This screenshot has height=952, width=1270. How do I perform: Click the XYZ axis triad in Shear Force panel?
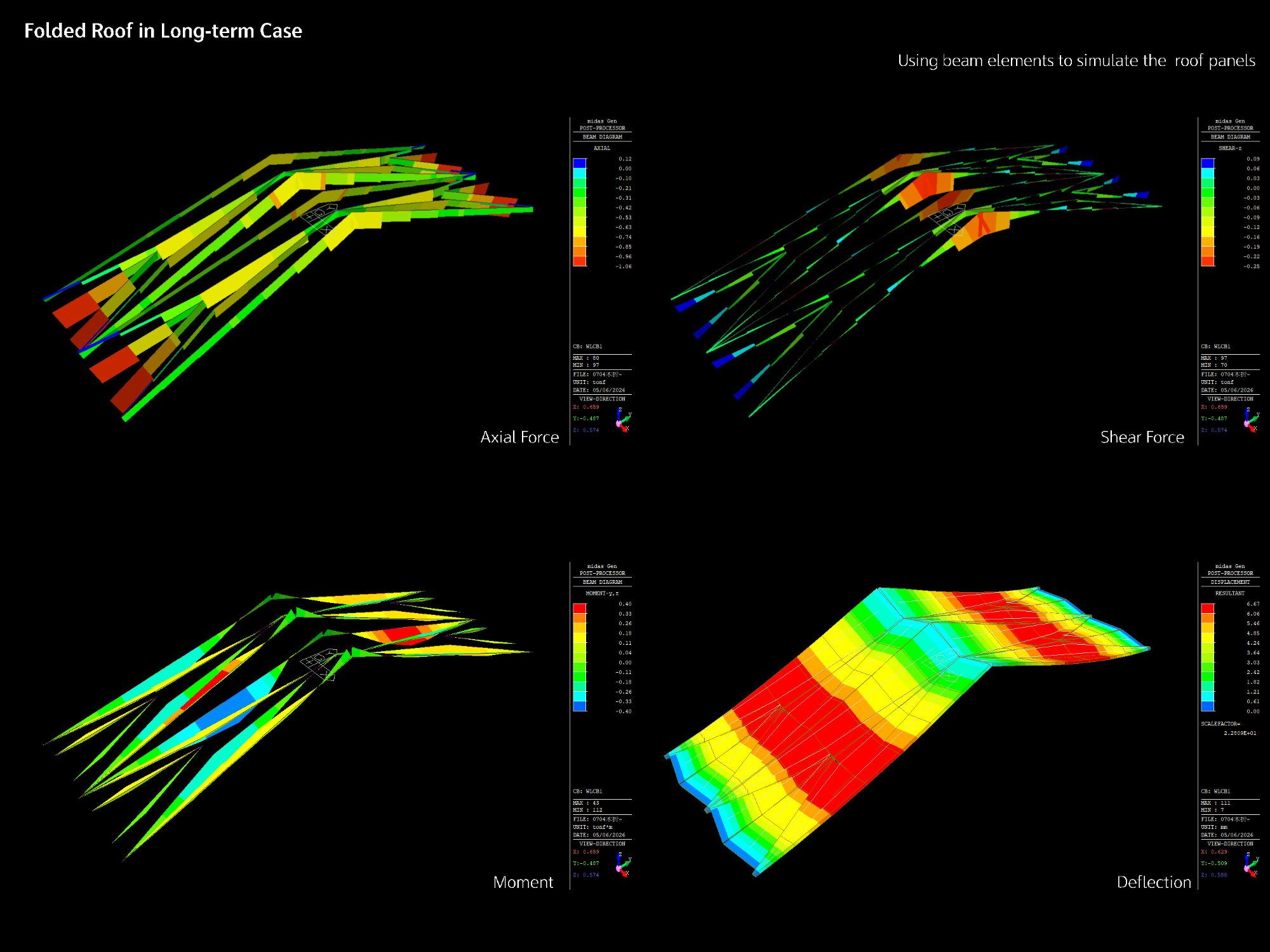pos(1251,420)
